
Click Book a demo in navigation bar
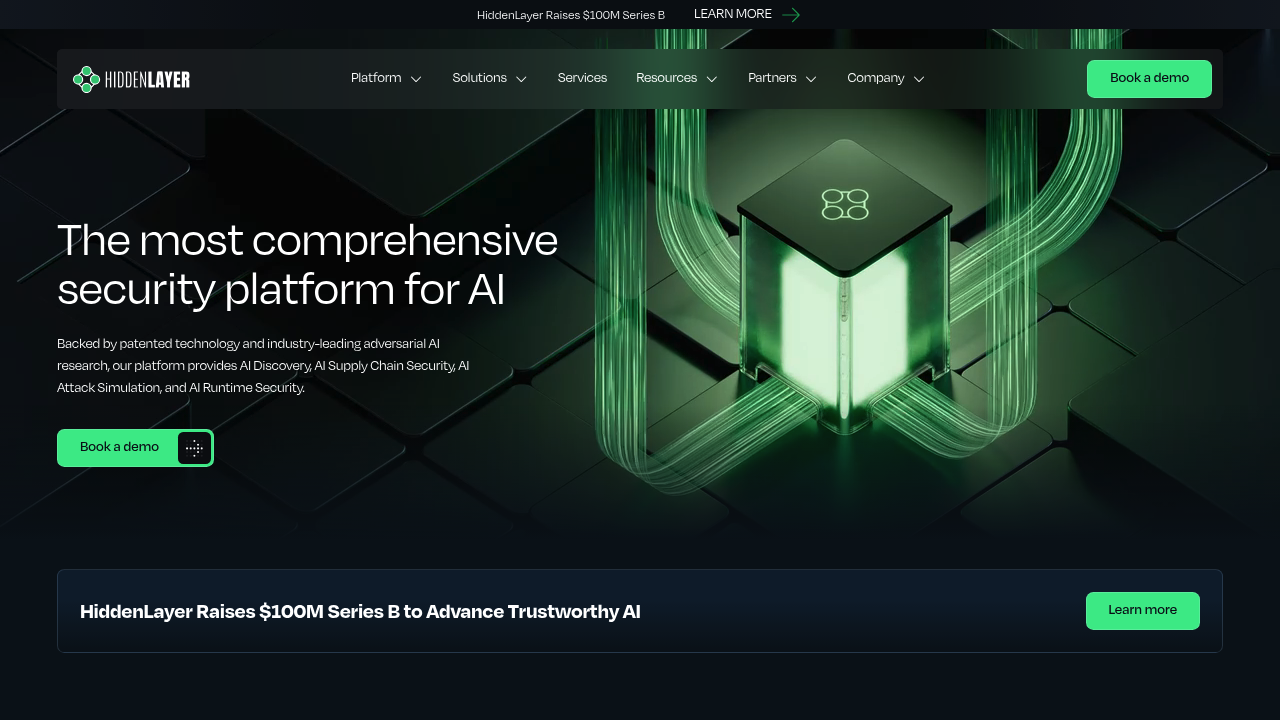point(1149,79)
